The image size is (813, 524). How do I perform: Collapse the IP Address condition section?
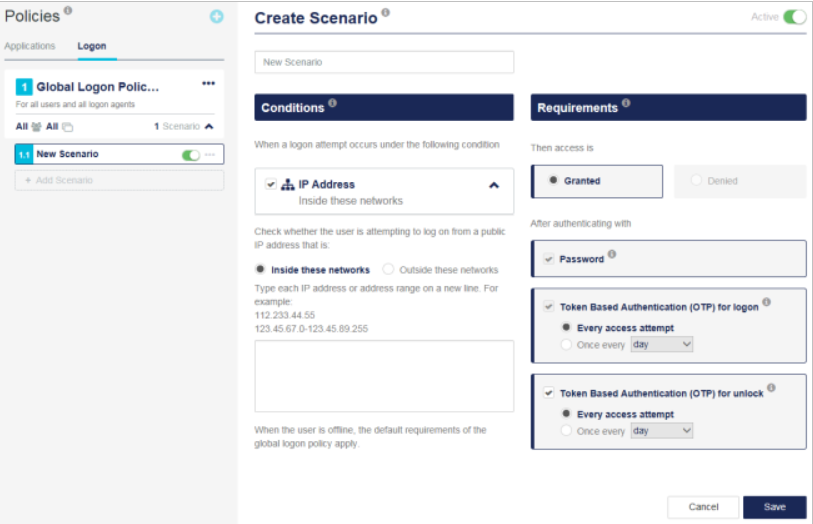[x=493, y=185]
